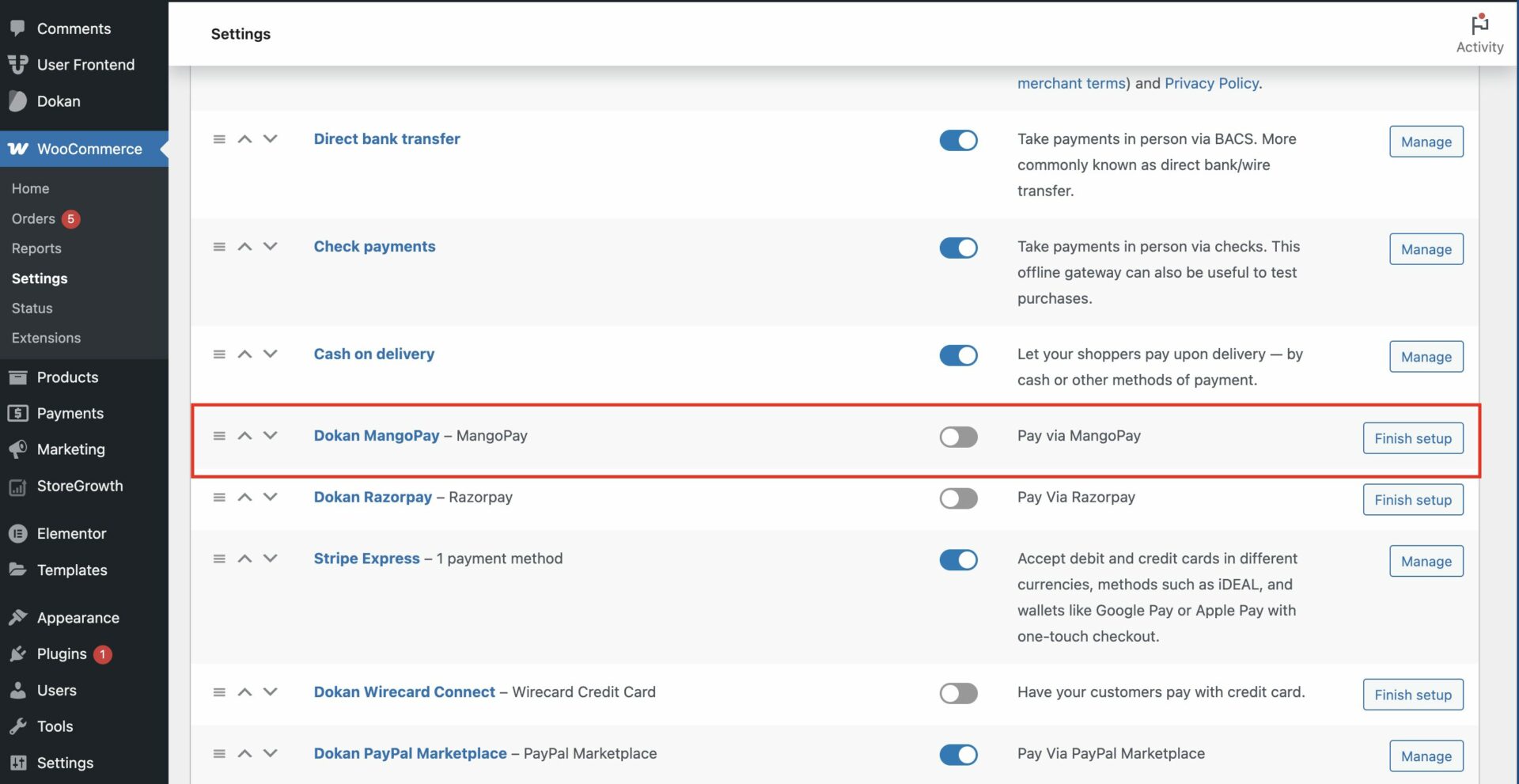
Task: Move Direct bank transfer down with arrow
Action: point(271,139)
